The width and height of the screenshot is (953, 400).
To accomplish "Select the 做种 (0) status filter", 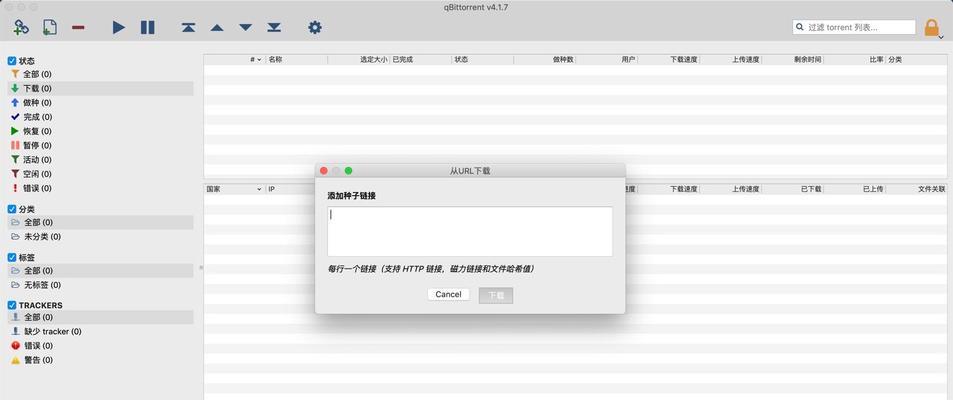I will click(100, 103).
